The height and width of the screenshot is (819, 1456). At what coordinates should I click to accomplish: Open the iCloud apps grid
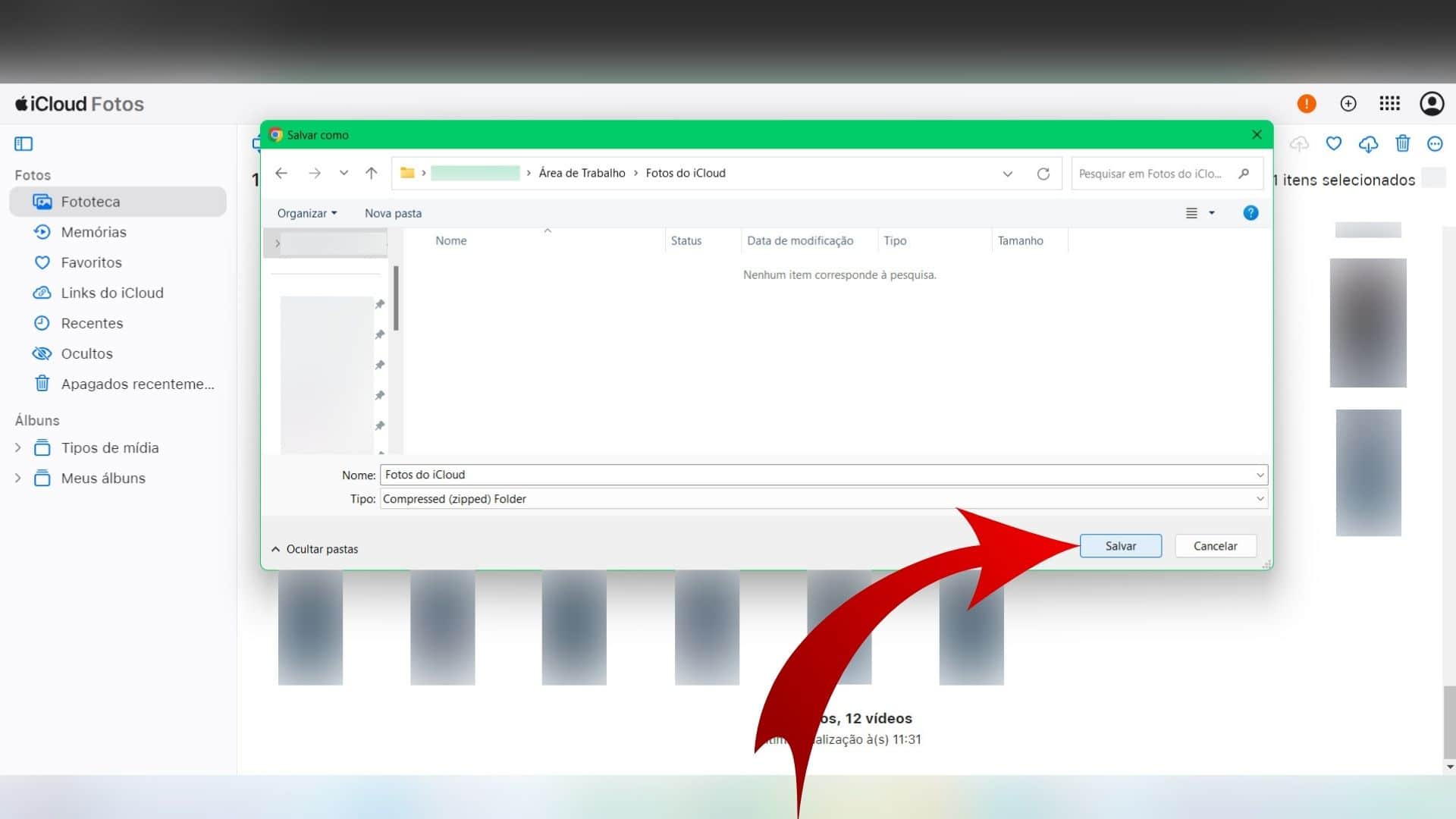tap(1389, 103)
